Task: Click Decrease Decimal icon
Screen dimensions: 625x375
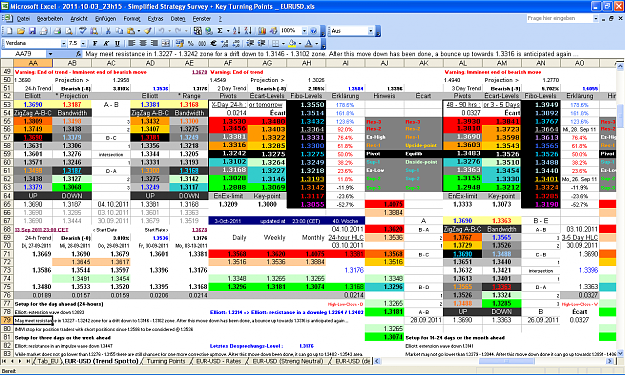Action: [x=236, y=43]
